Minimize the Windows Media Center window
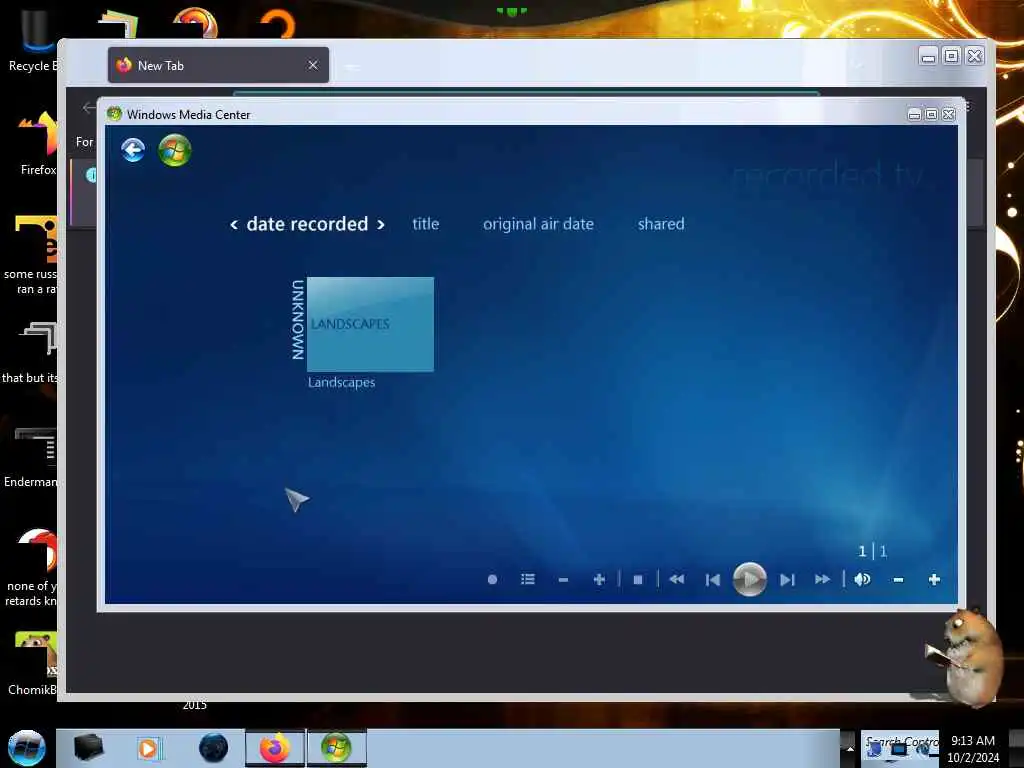1024x768 pixels. point(914,115)
